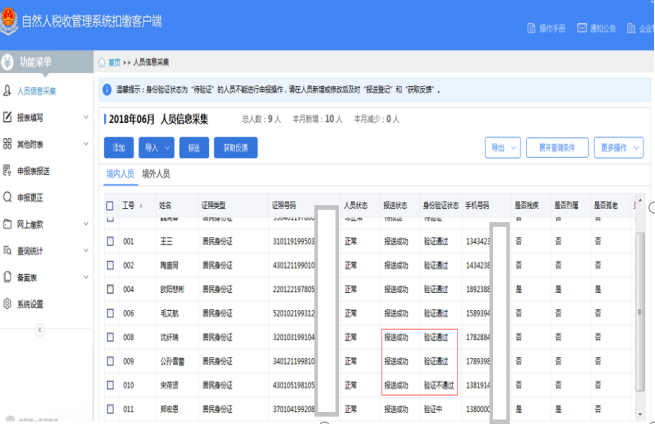Screen dimensions: 655x424
Task: Select the 境内人员 tab
Action: [x=120, y=174]
